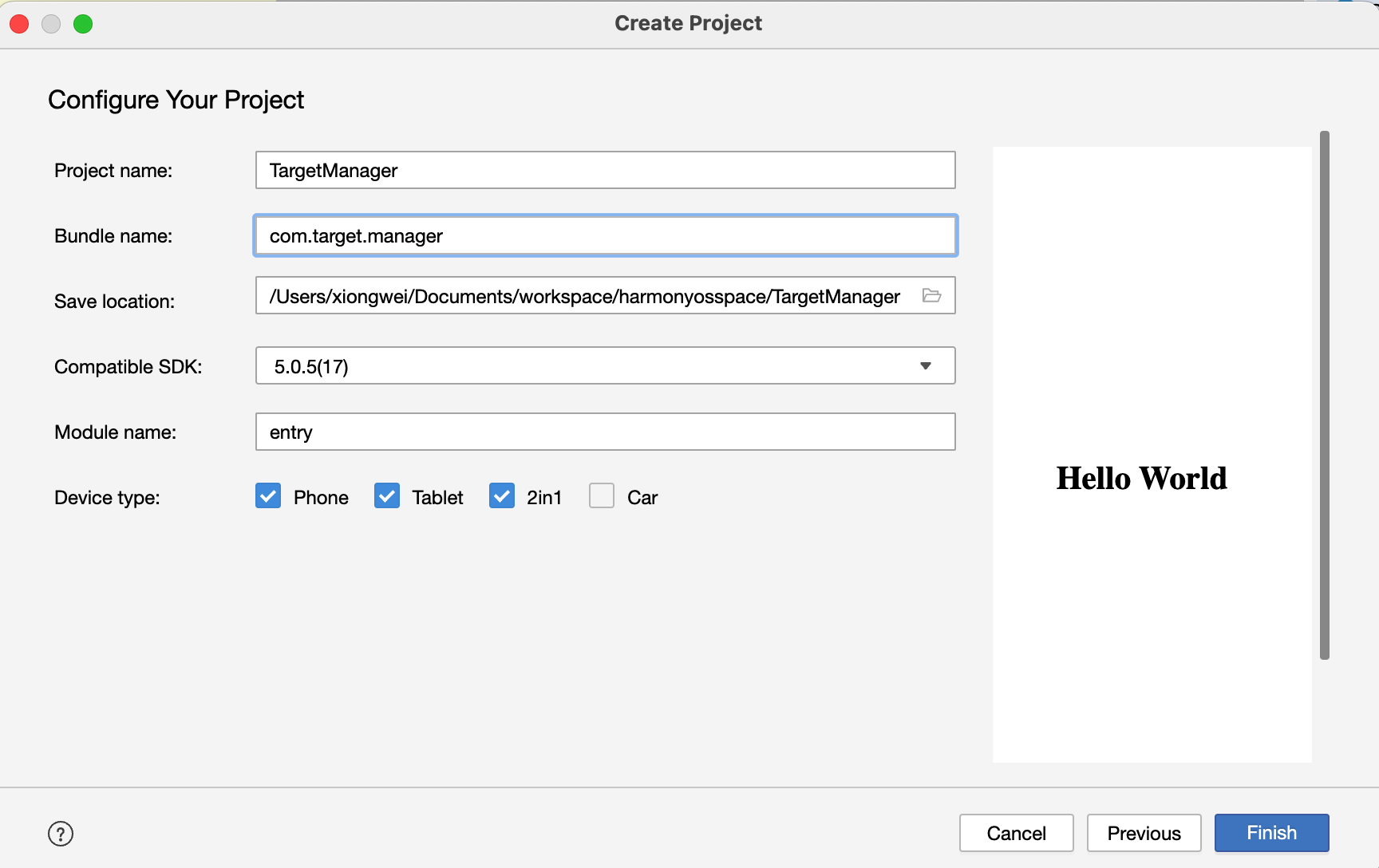1379x868 pixels.
Task: Zoom window with the green title button
Action: [83, 24]
